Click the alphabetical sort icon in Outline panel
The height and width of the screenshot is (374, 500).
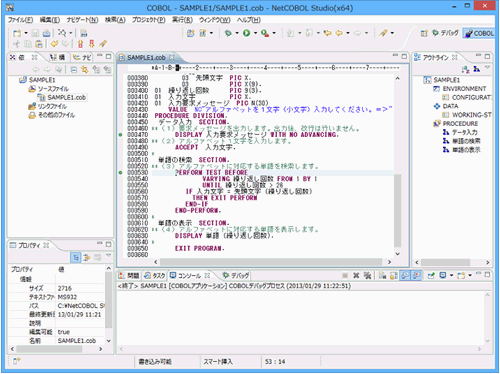tap(465, 69)
